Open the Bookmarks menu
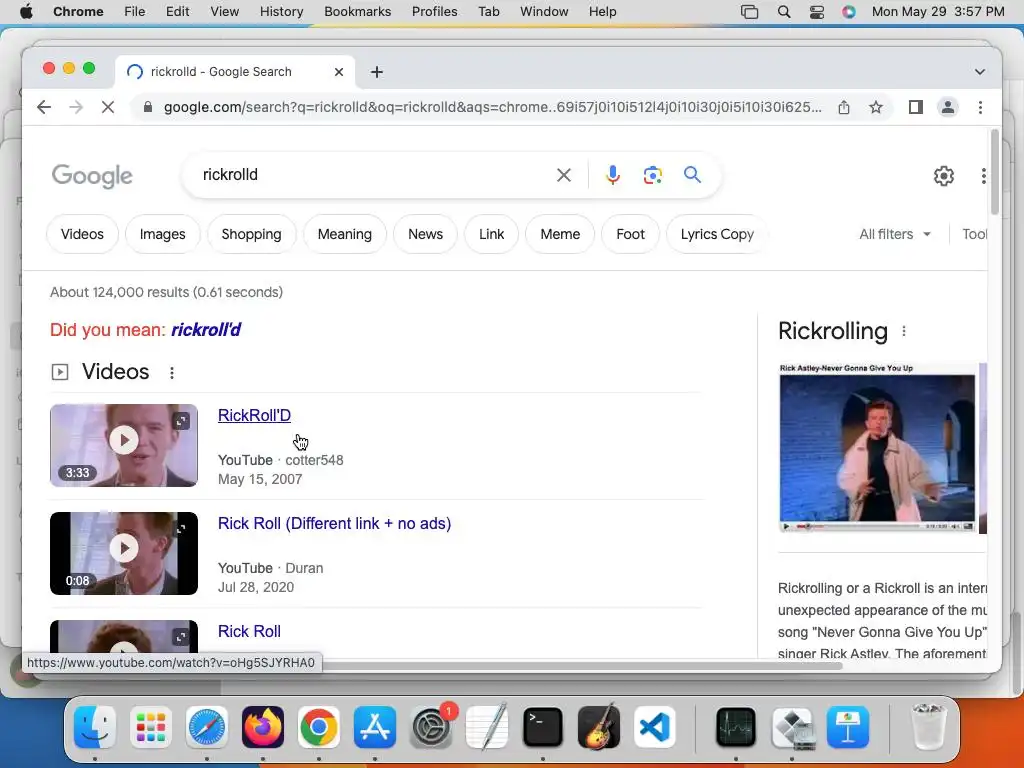The width and height of the screenshot is (1024, 768). click(x=357, y=12)
